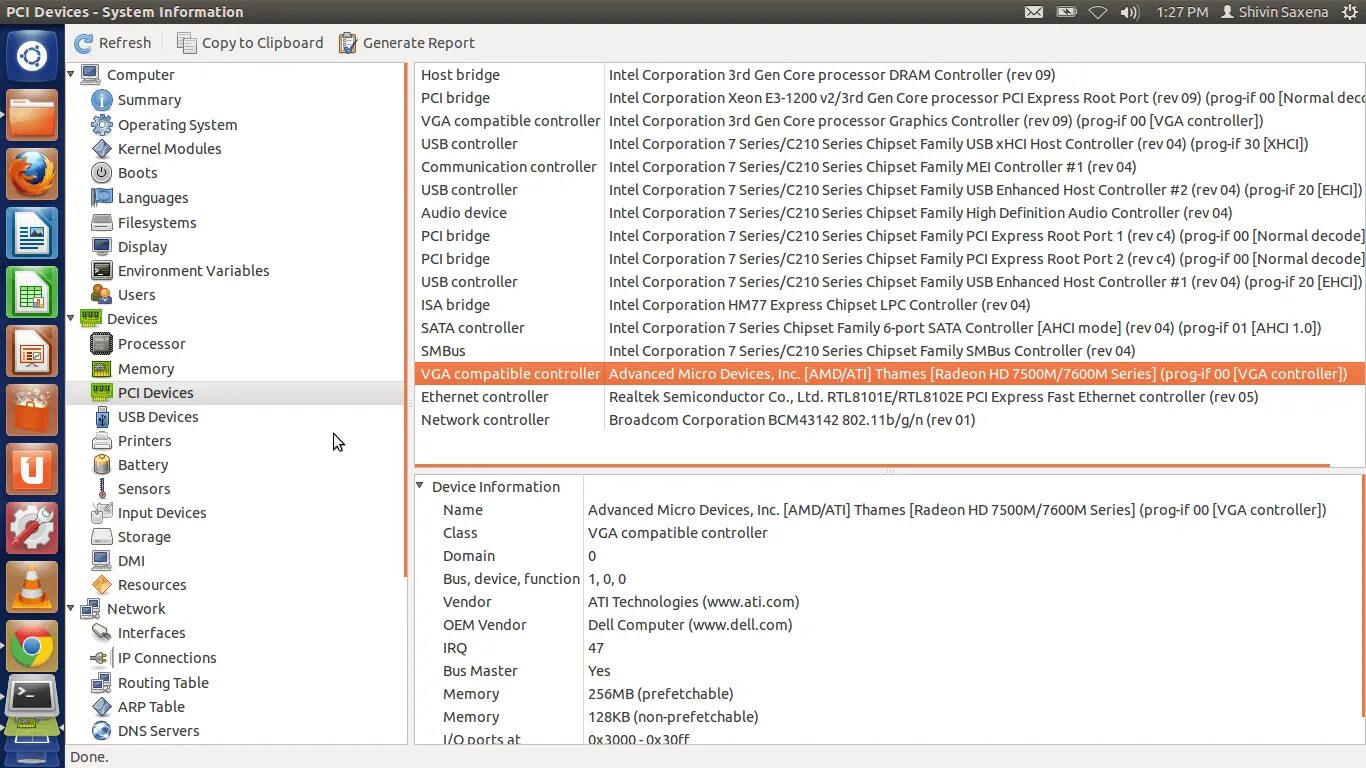Click the Bus Master Yes value
This screenshot has width=1366, height=768.
click(599, 671)
